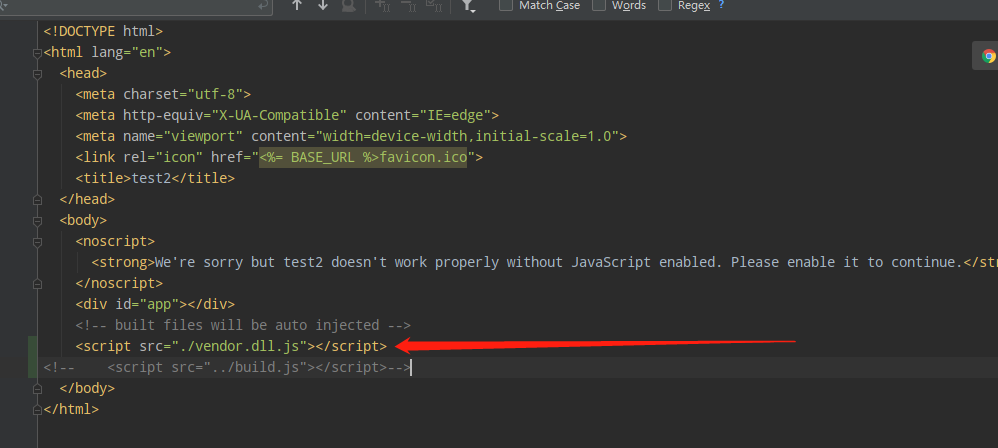Screen dimensions: 998x448
Task: Click the commented build.js script line
Action: pyautogui.click(x=227, y=367)
